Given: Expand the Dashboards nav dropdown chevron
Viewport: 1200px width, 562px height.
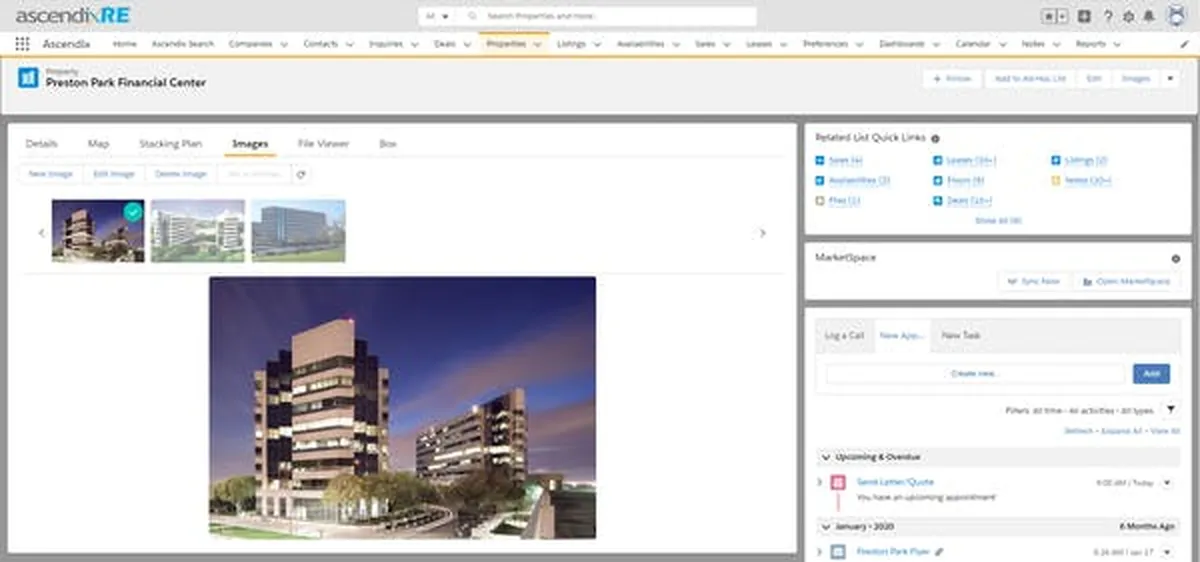Looking at the screenshot, I should click(936, 44).
